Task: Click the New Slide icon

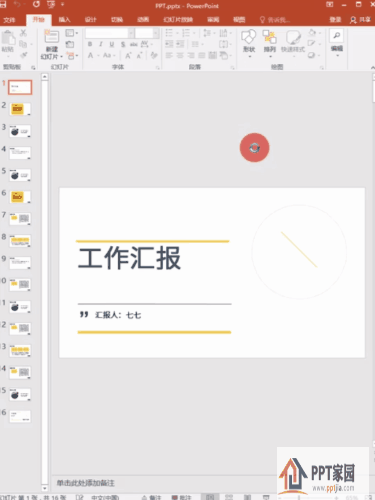Action: pos(51,37)
